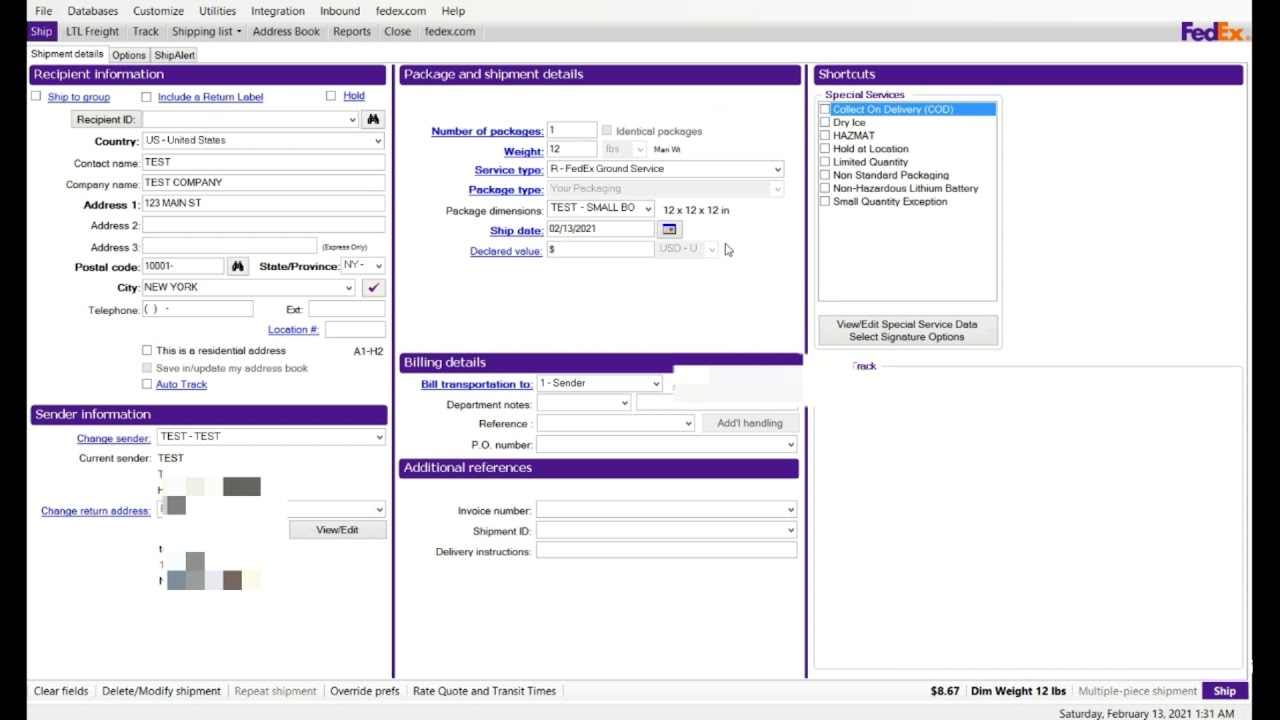This screenshot has height=720, width=1280.
Task: Click Add'l handling button
Action: [x=750, y=423]
